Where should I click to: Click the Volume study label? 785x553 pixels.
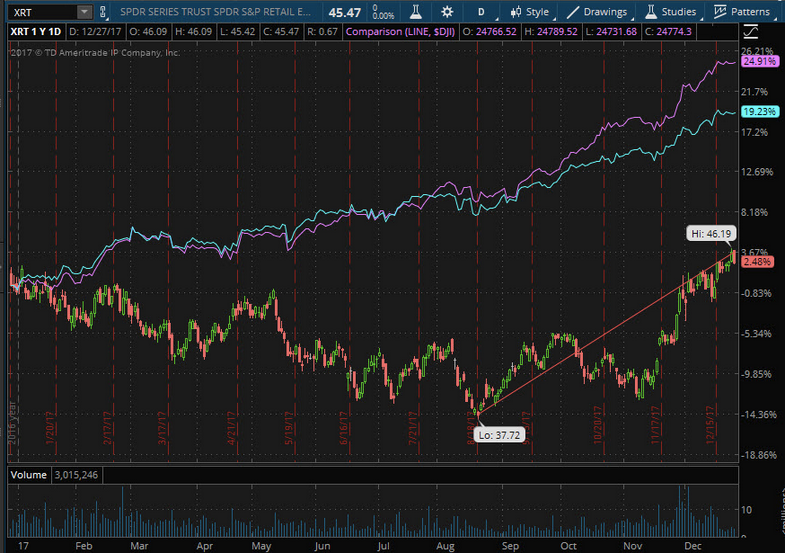29,475
